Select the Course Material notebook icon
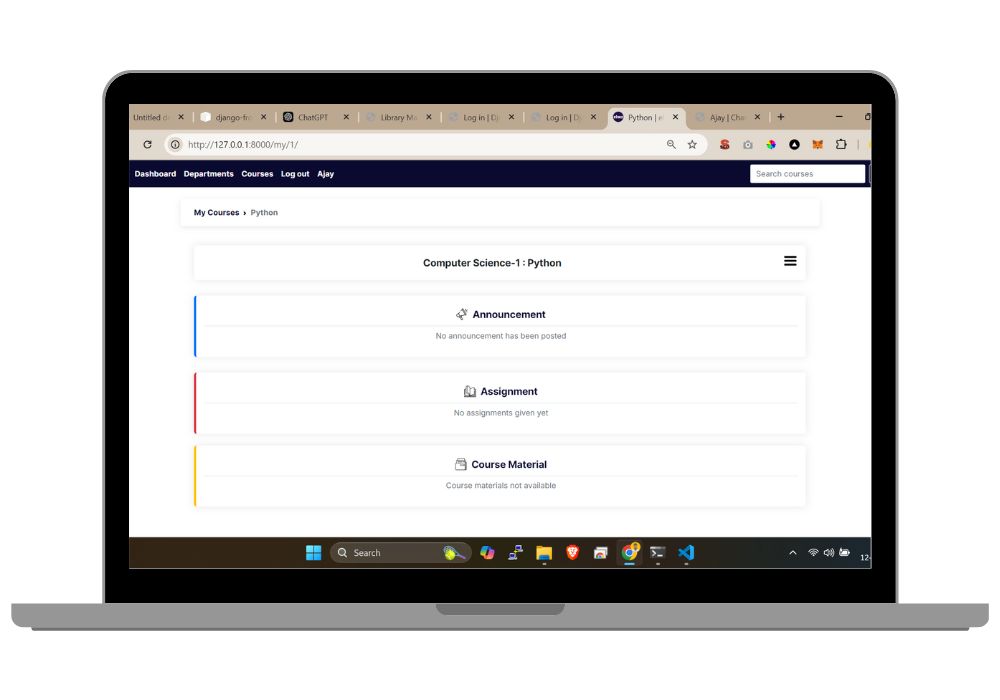Image resolution: width=1000 pixels, height=700 pixels. (461, 464)
